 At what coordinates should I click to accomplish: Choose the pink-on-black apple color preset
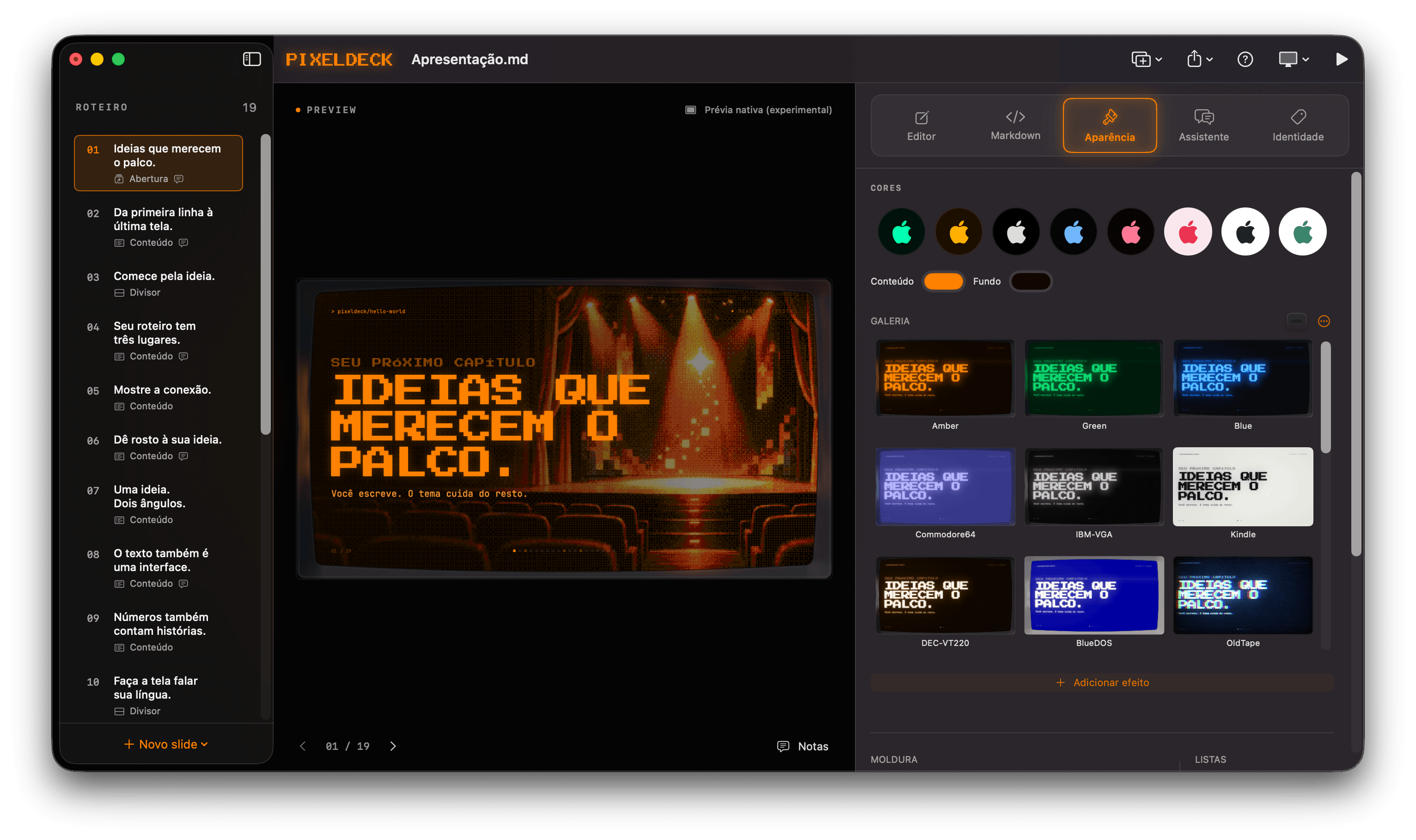click(1131, 232)
